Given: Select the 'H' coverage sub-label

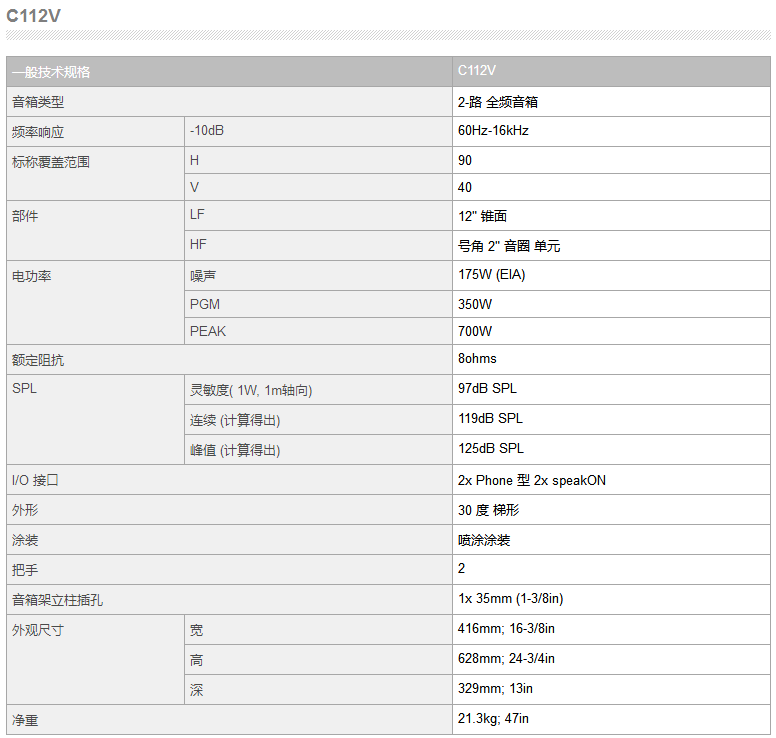Looking at the screenshot, I should pyautogui.click(x=194, y=160).
